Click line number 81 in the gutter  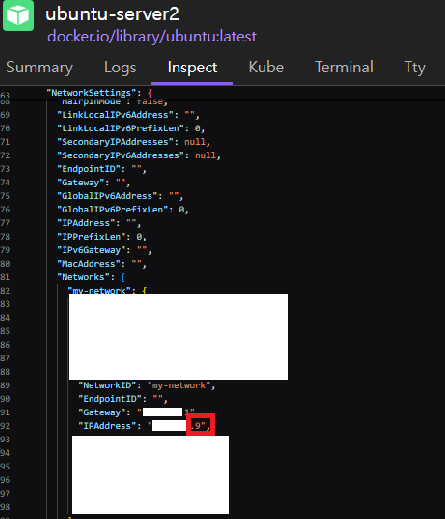click(5, 277)
